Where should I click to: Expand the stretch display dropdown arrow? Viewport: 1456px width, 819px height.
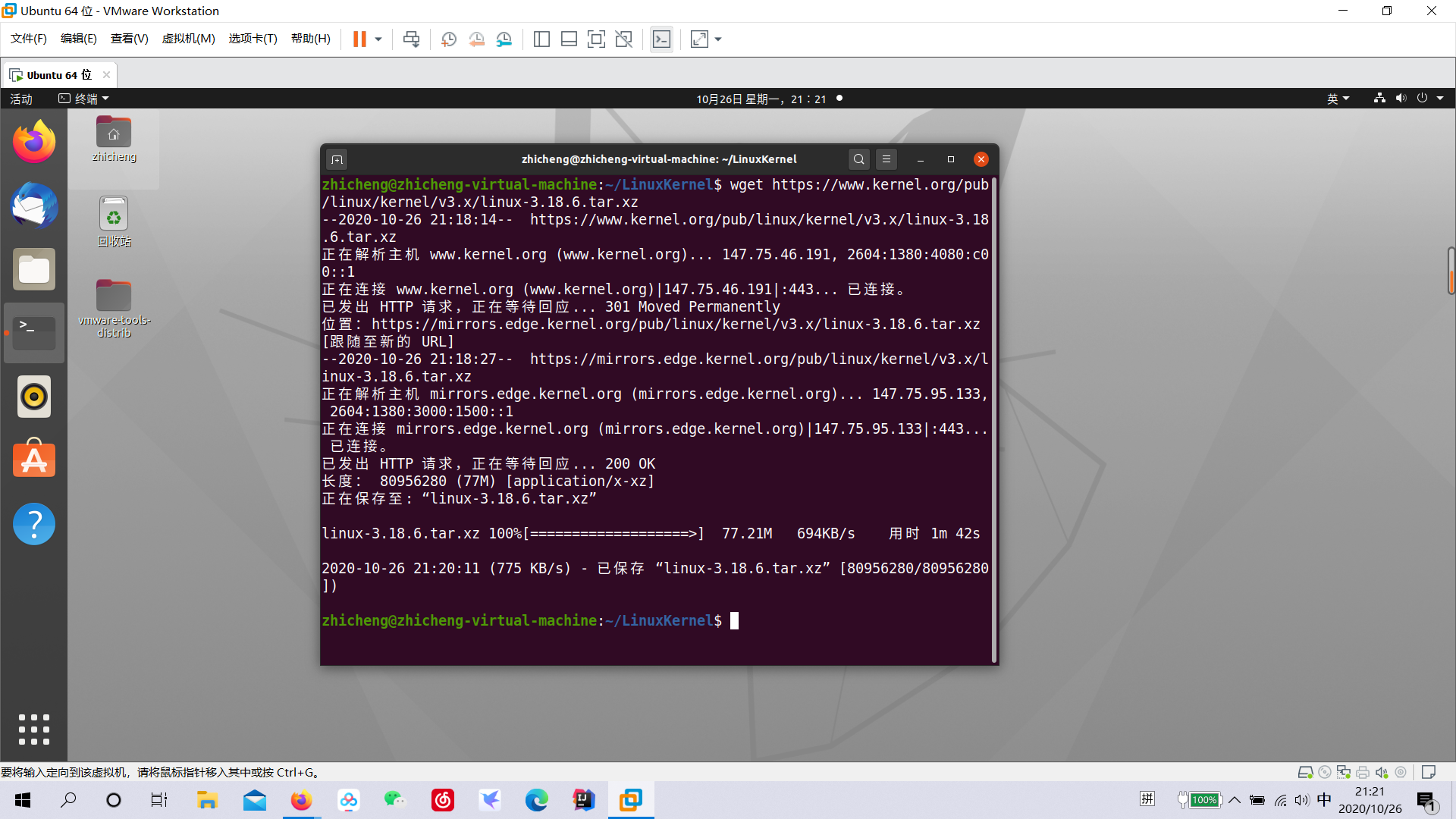[718, 39]
